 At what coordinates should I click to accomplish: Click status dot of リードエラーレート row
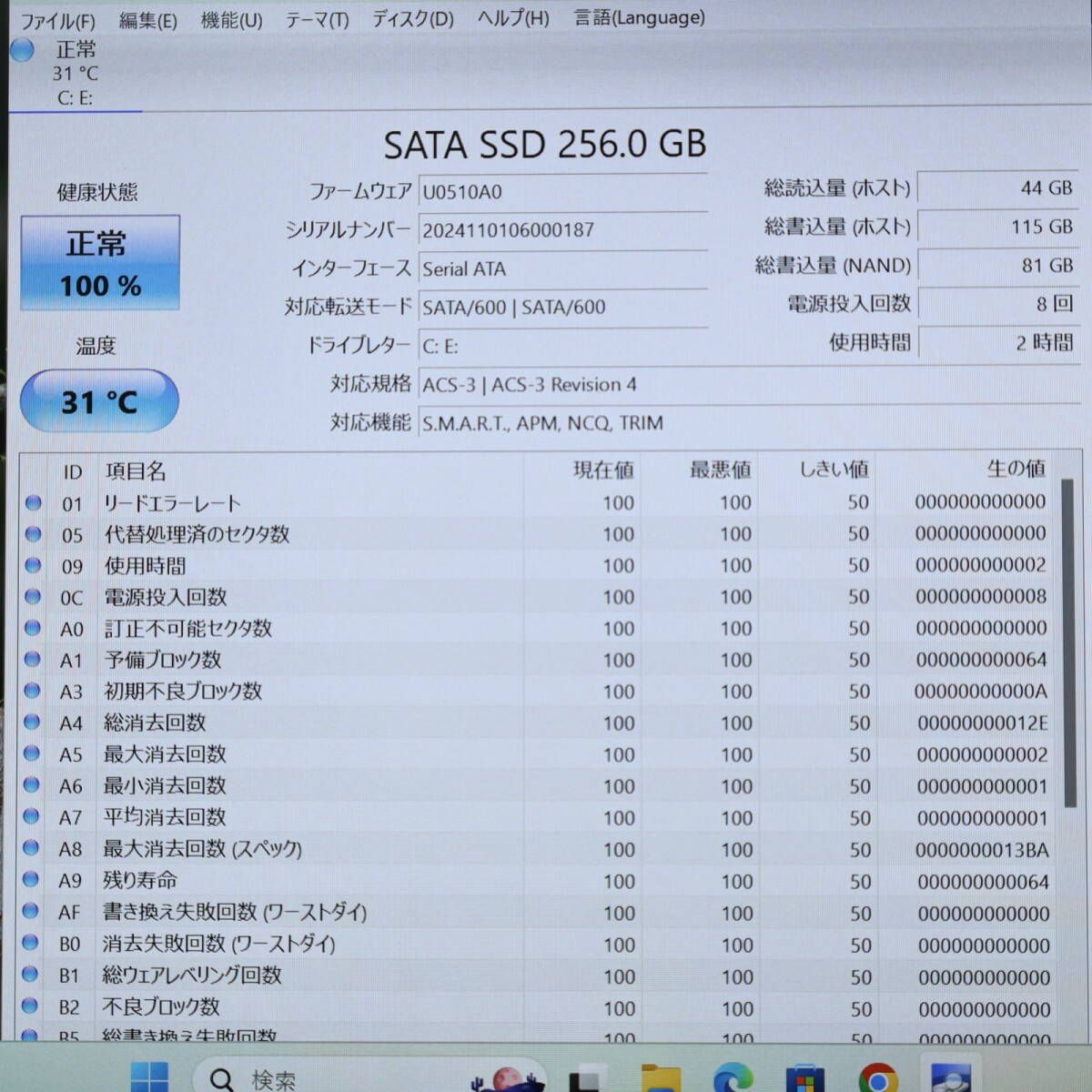tap(34, 502)
